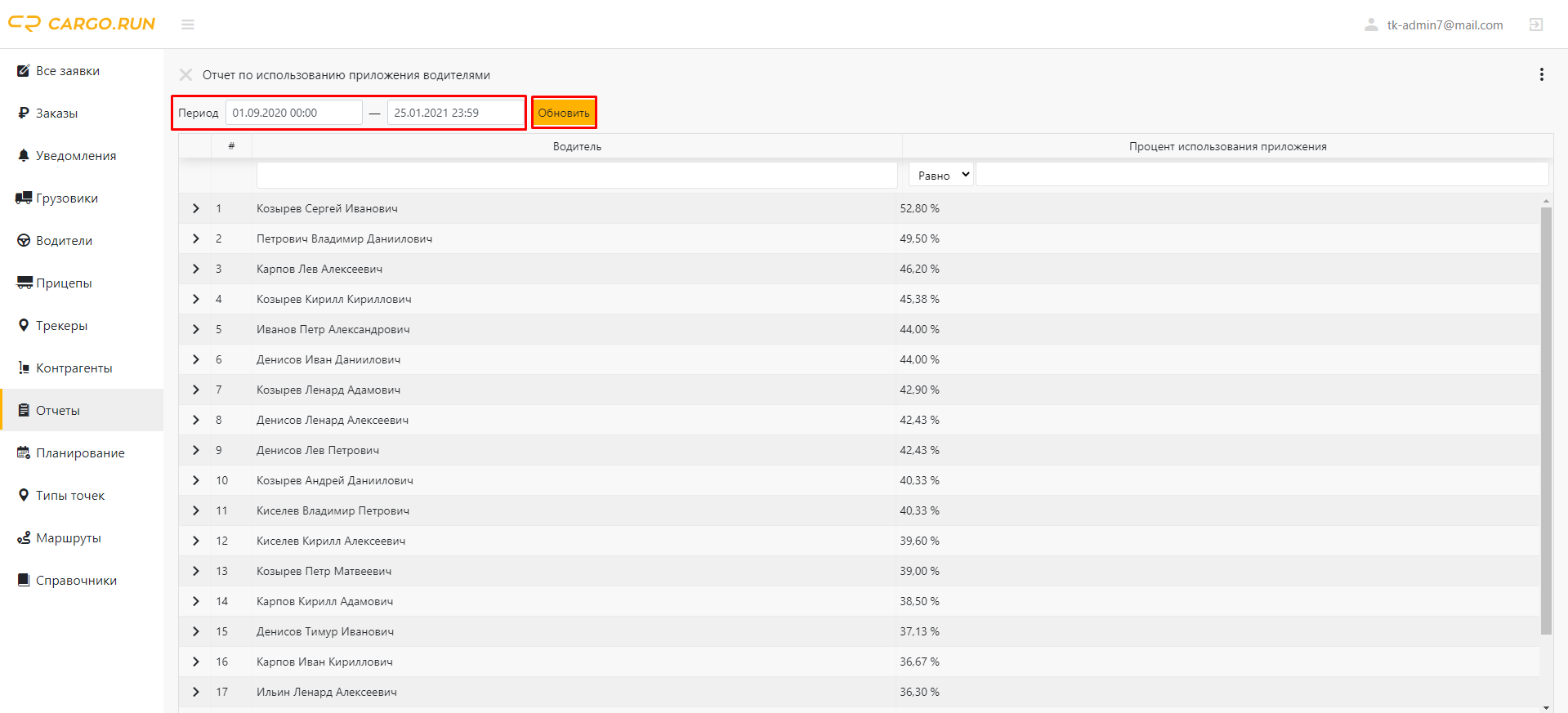The image size is (1568, 713).
Task: Click the tk-admin7@mail.com account label
Action: (x=1445, y=25)
